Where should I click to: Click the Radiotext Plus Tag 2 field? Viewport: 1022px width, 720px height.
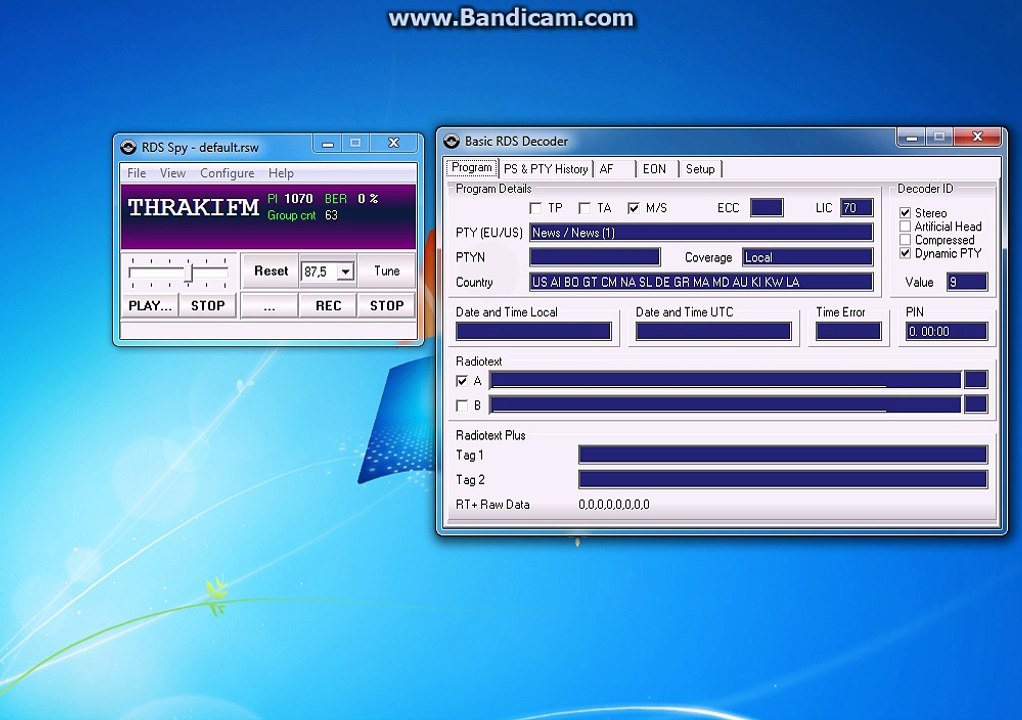point(783,480)
